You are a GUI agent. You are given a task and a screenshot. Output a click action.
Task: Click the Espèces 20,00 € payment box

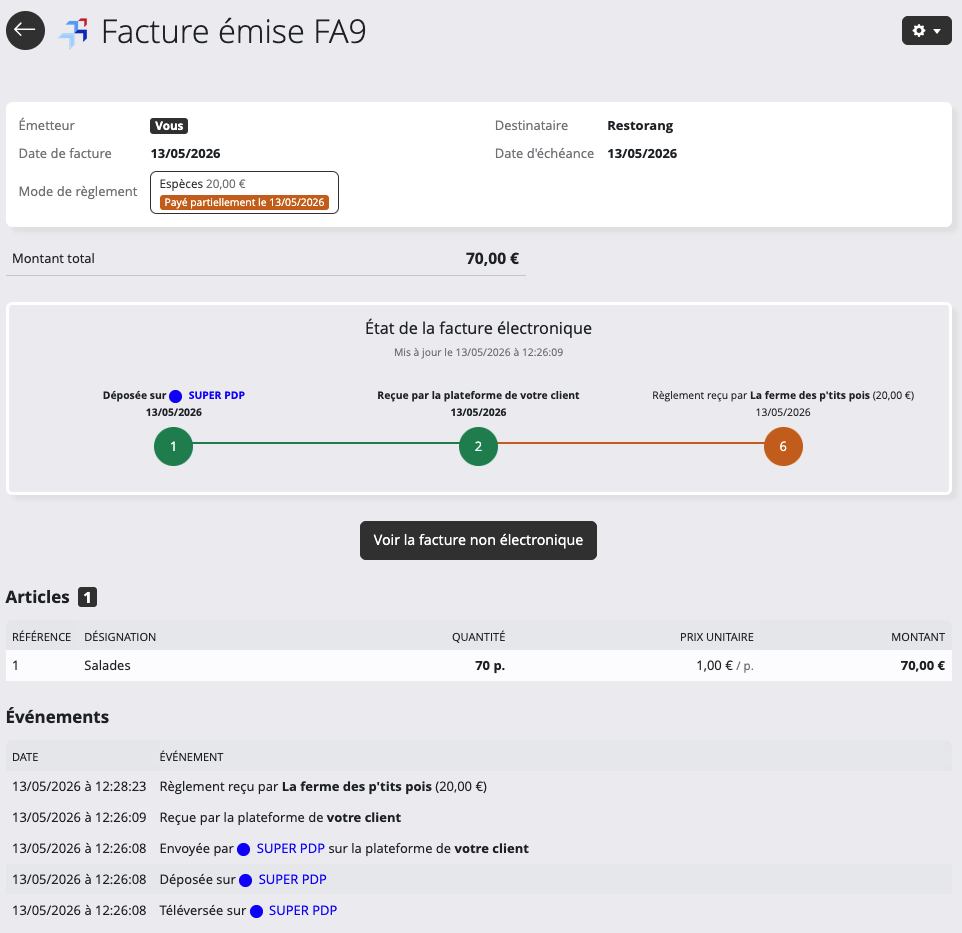244,193
